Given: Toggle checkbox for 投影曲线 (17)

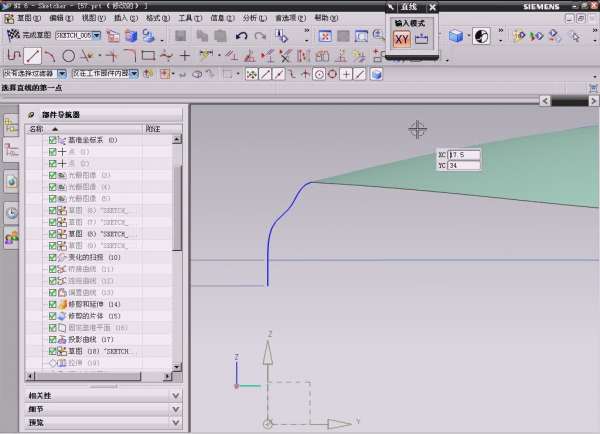Looking at the screenshot, I should [x=52, y=339].
